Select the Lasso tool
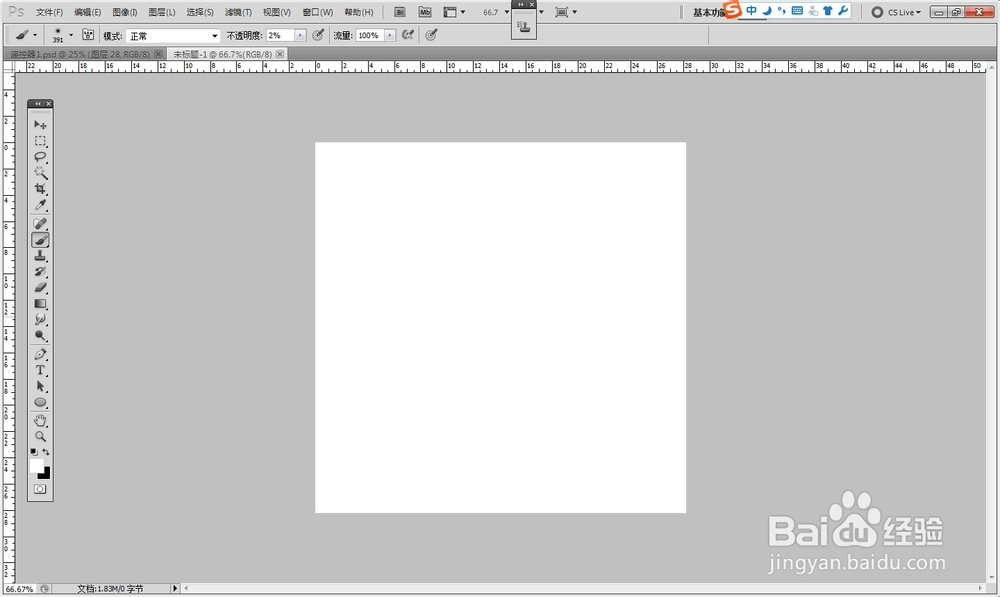1000x597 pixels. (x=40, y=157)
